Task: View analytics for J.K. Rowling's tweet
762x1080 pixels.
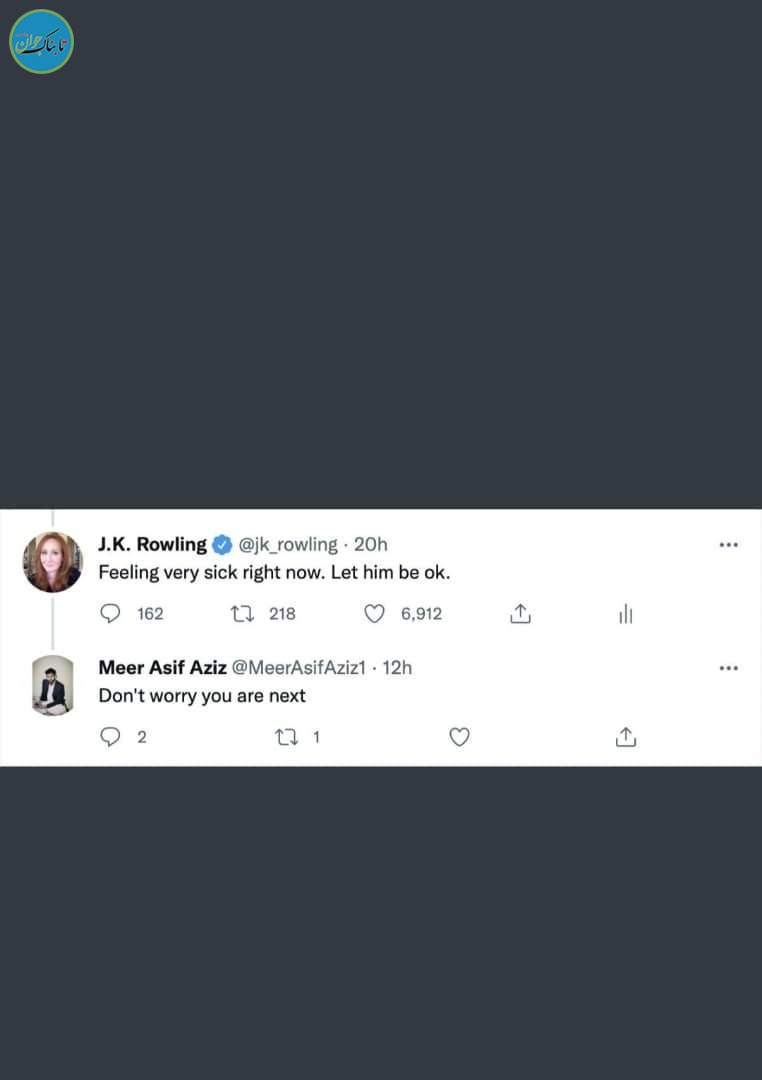Action: 626,614
